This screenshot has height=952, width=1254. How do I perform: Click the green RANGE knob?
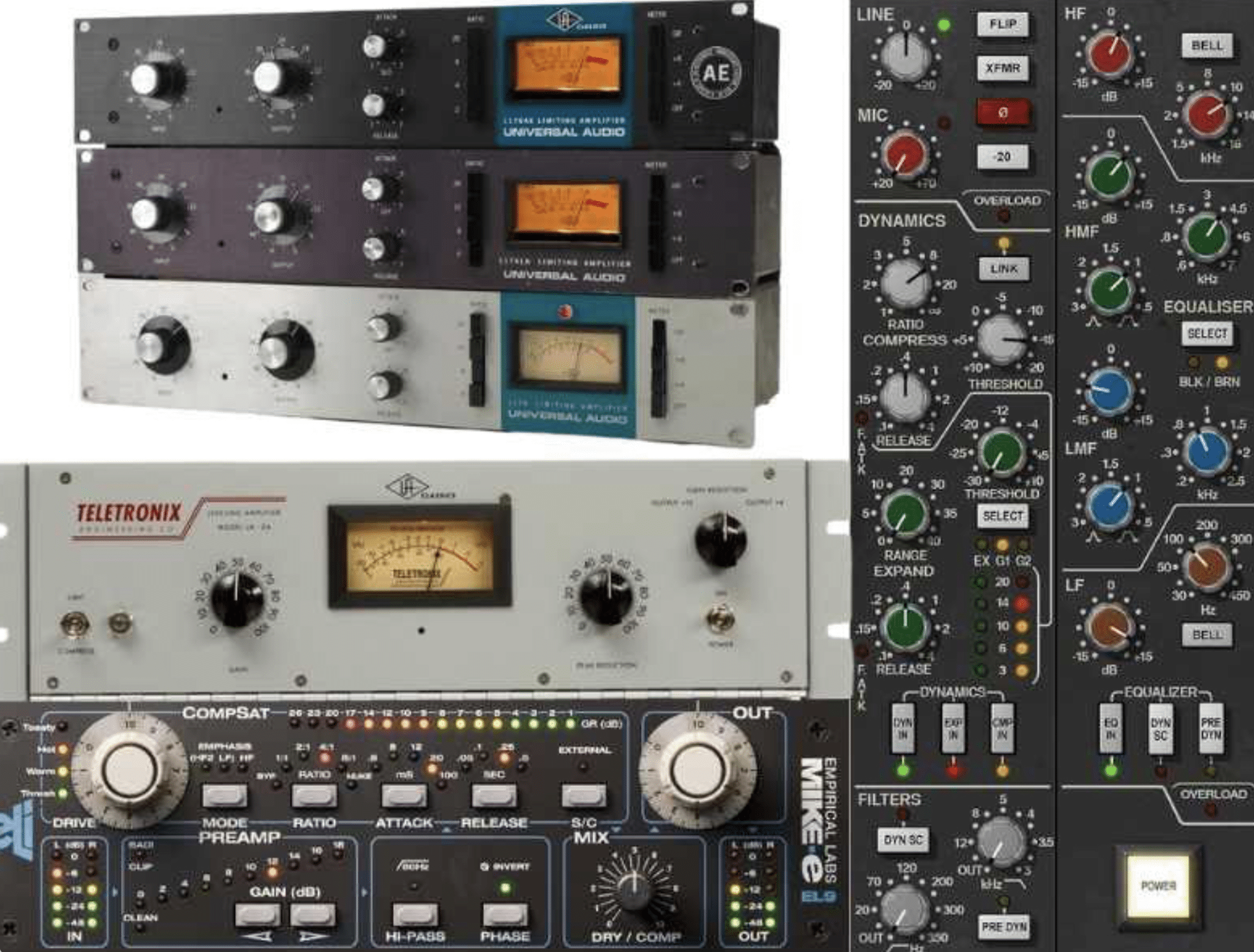(x=905, y=514)
